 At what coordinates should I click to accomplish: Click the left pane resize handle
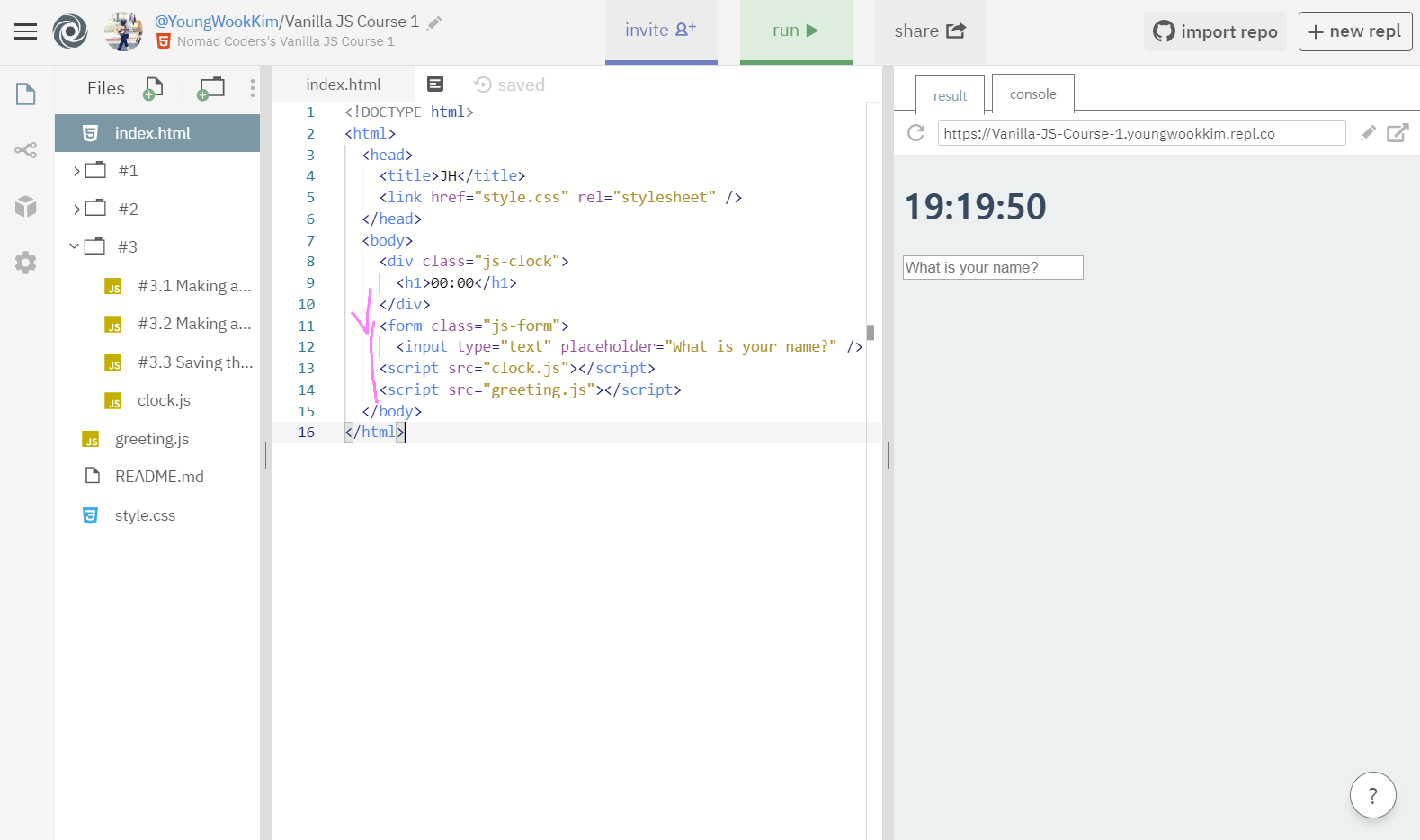click(x=266, y=455)
